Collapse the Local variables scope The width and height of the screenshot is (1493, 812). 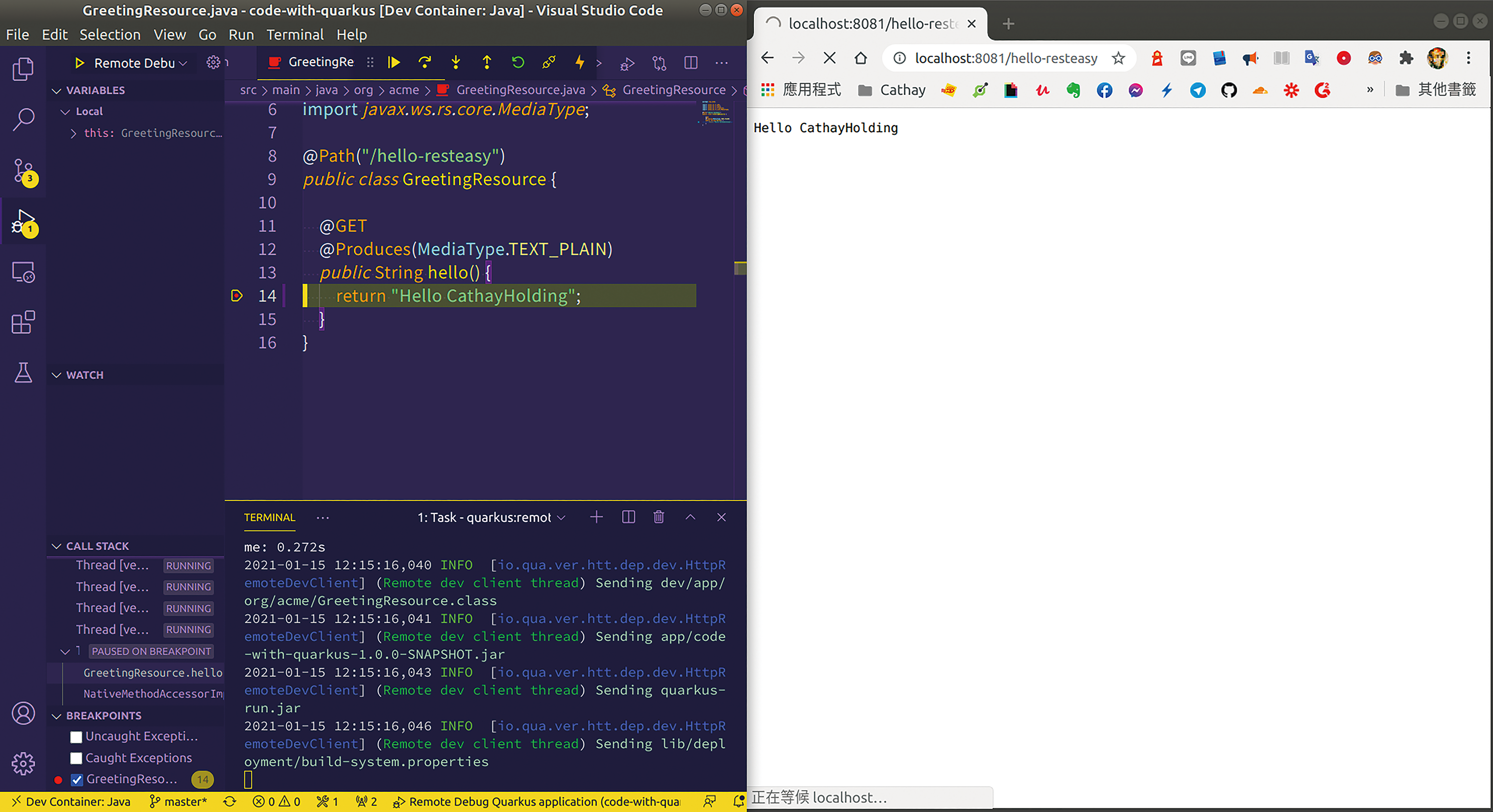click(66, 111)
